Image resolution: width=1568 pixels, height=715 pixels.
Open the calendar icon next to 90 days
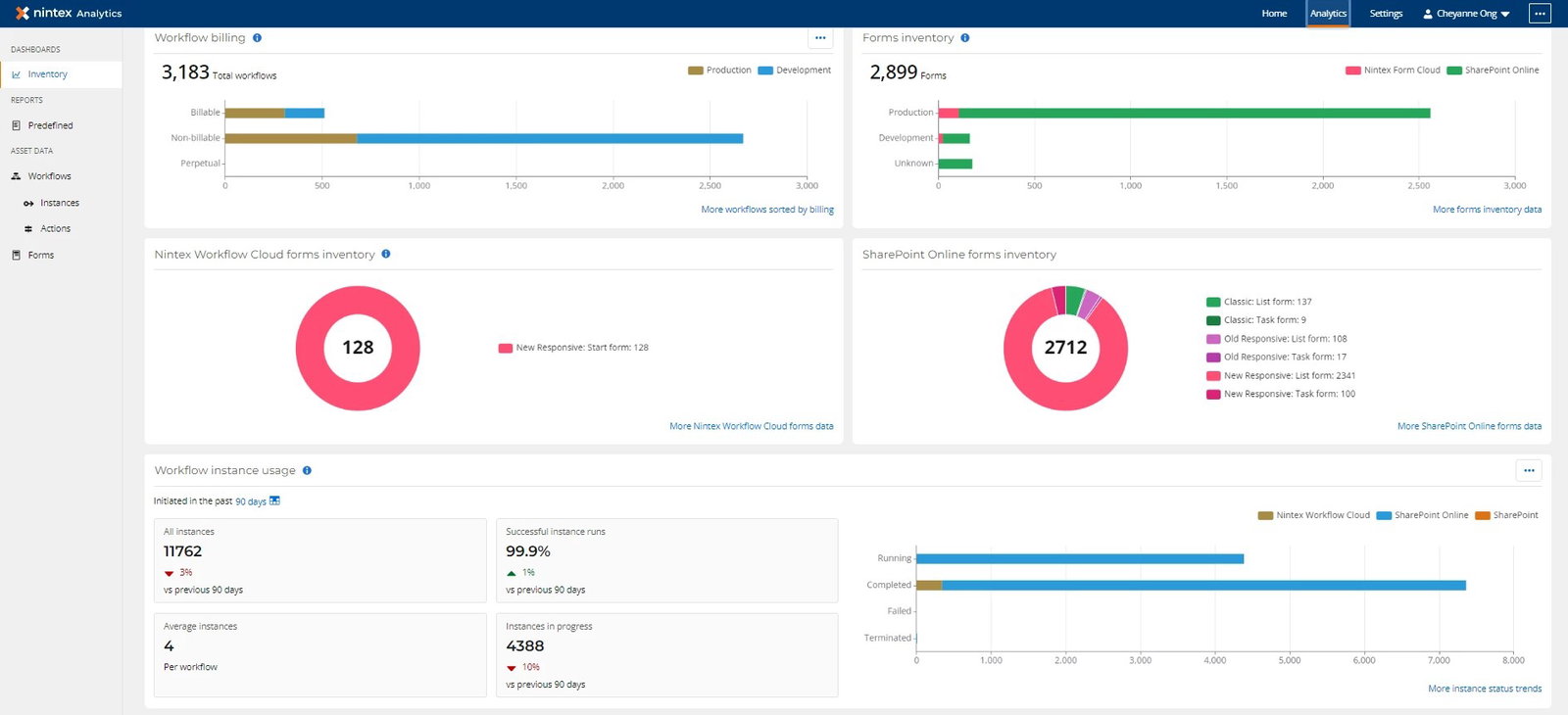[x=274, y=500]
